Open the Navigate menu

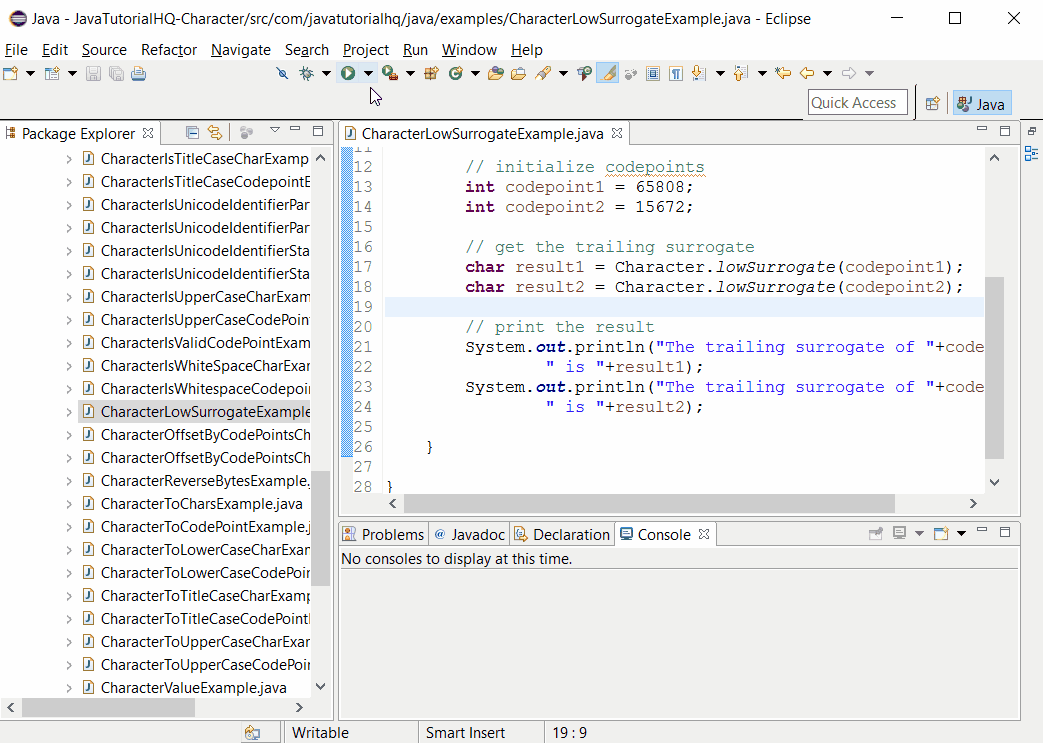(241, 50)
